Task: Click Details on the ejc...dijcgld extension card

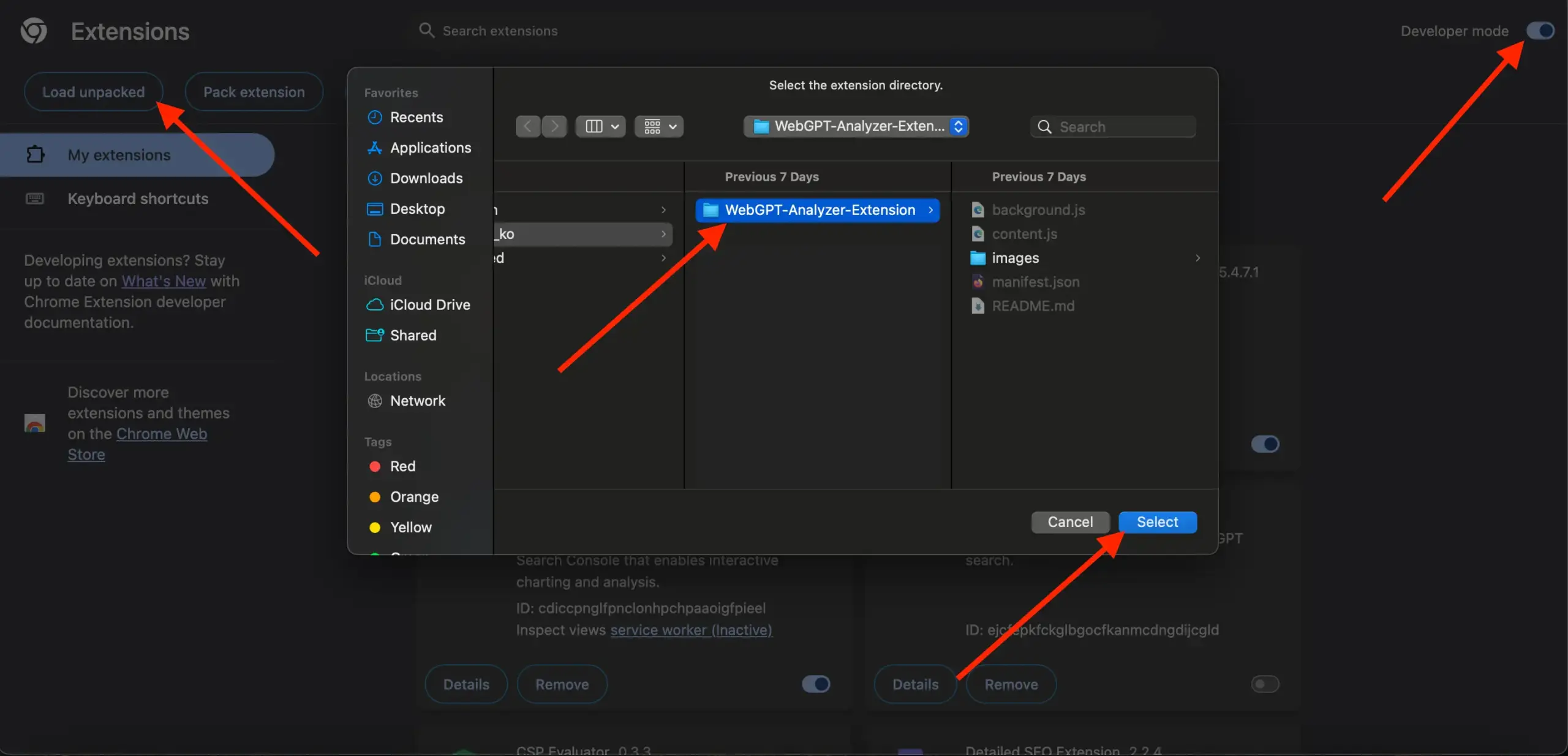Action: click(915, 684)
